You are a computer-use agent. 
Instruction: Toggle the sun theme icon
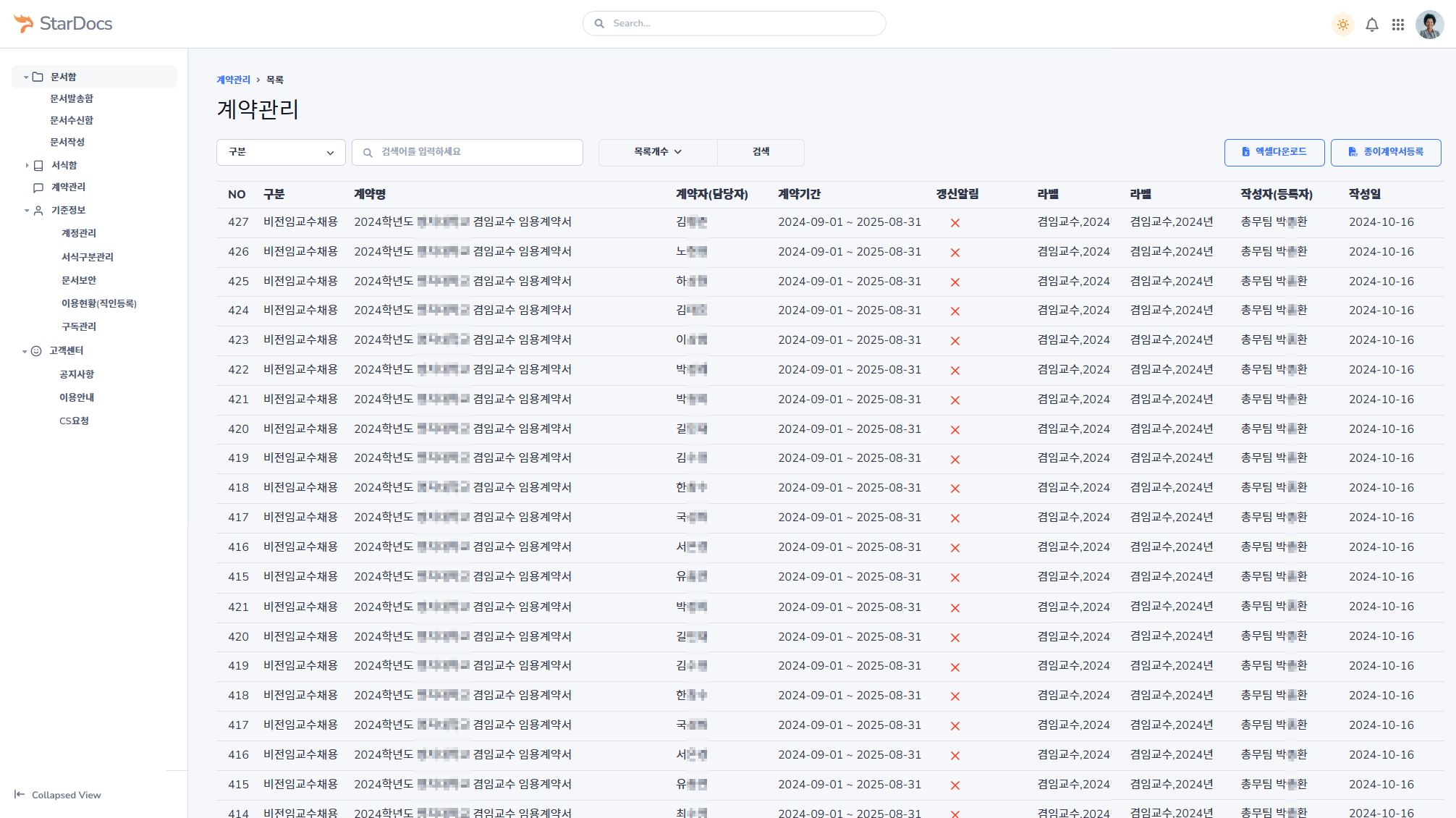point(1343,25)
